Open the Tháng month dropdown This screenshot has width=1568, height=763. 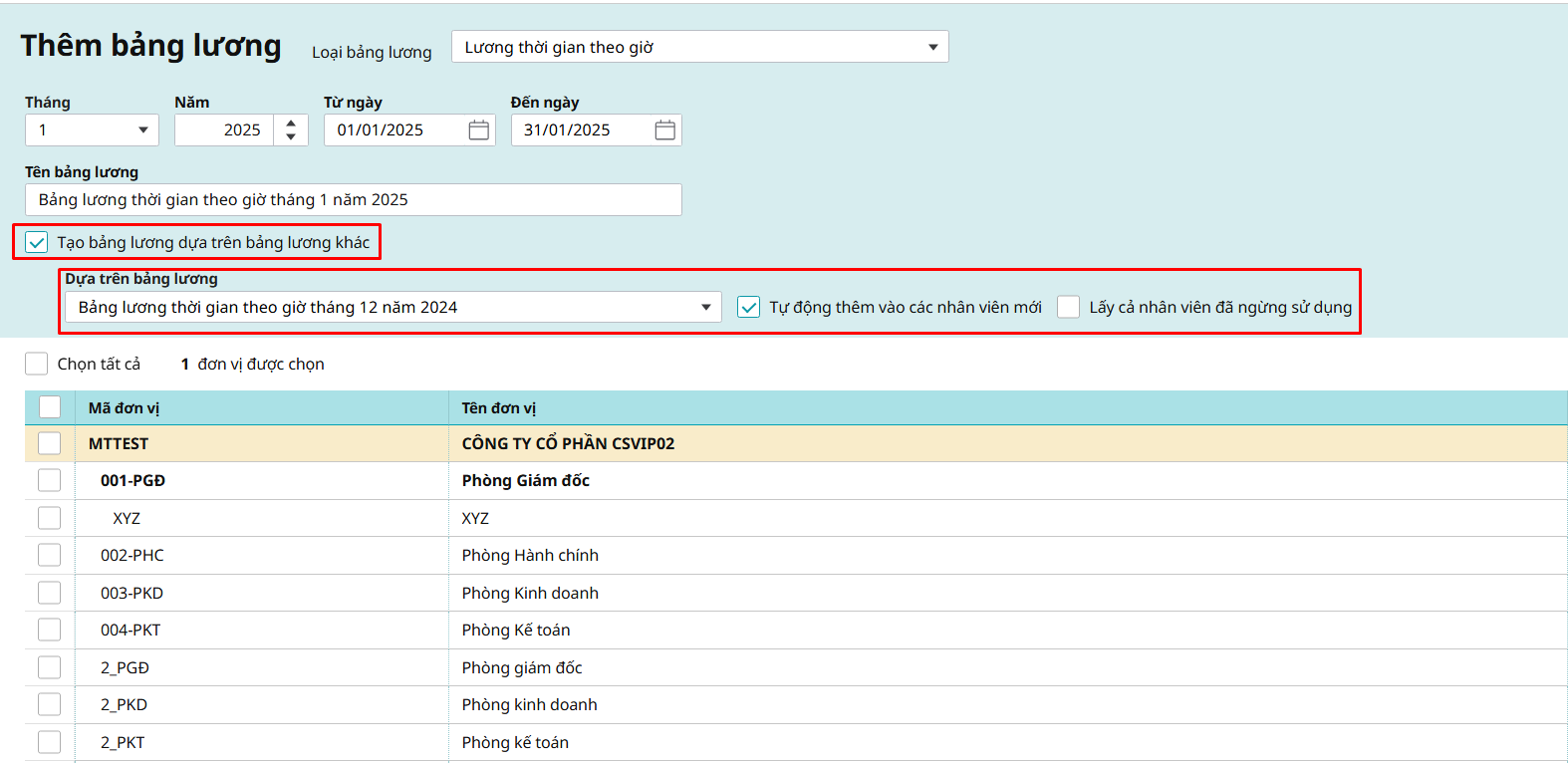[142, 130]
